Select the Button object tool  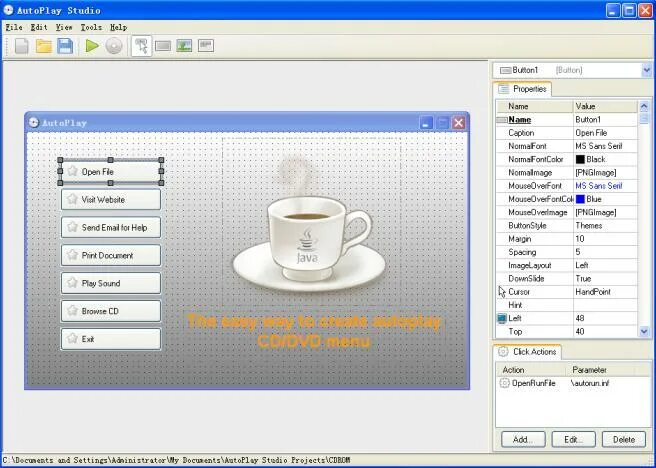tap(163, 46)
